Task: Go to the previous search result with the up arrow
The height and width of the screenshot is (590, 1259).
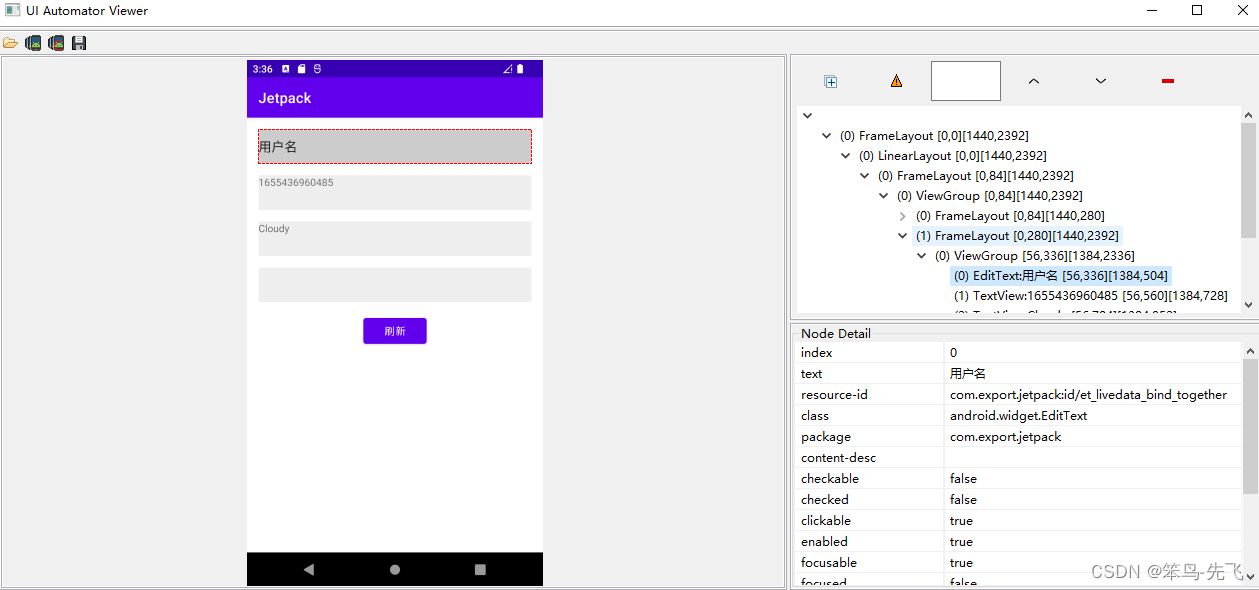Action: click(x=1034, y=81)
